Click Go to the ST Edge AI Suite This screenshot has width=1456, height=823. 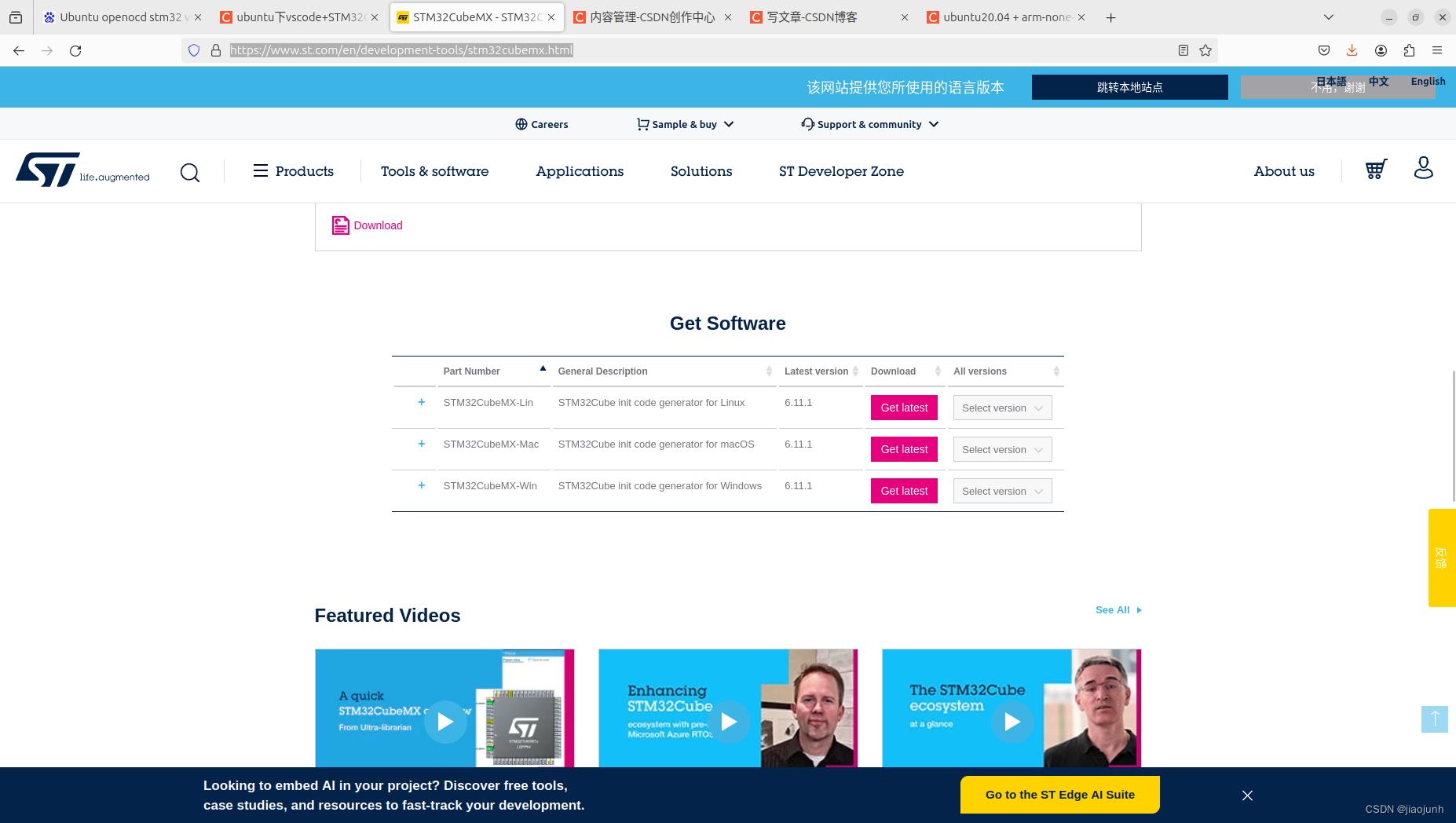[x=1060, y=795]
